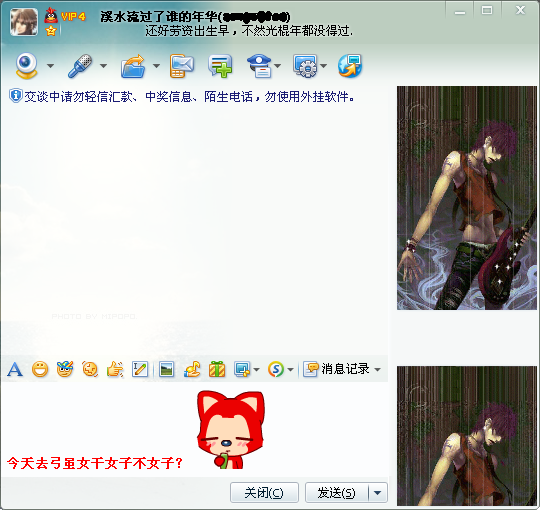
Task: Minimize the chat window
Action: (x=460, y=11)
